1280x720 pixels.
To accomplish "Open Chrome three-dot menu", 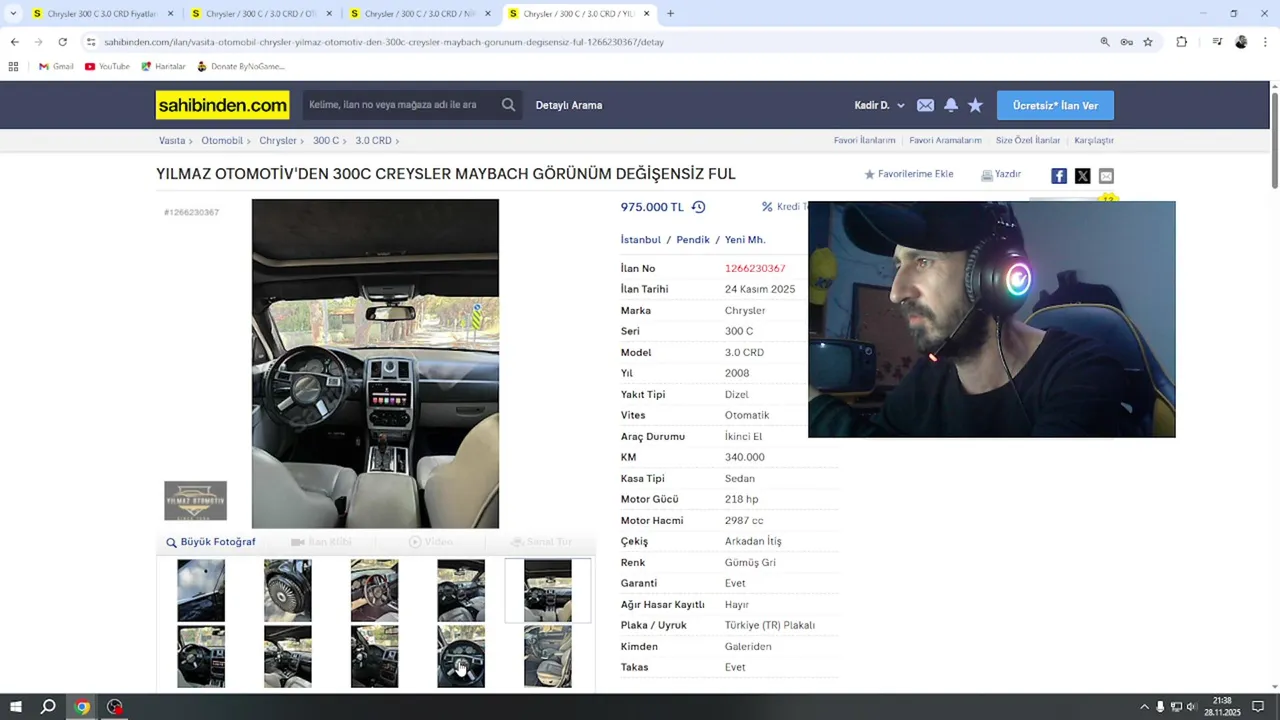I will click(1266, 42).
